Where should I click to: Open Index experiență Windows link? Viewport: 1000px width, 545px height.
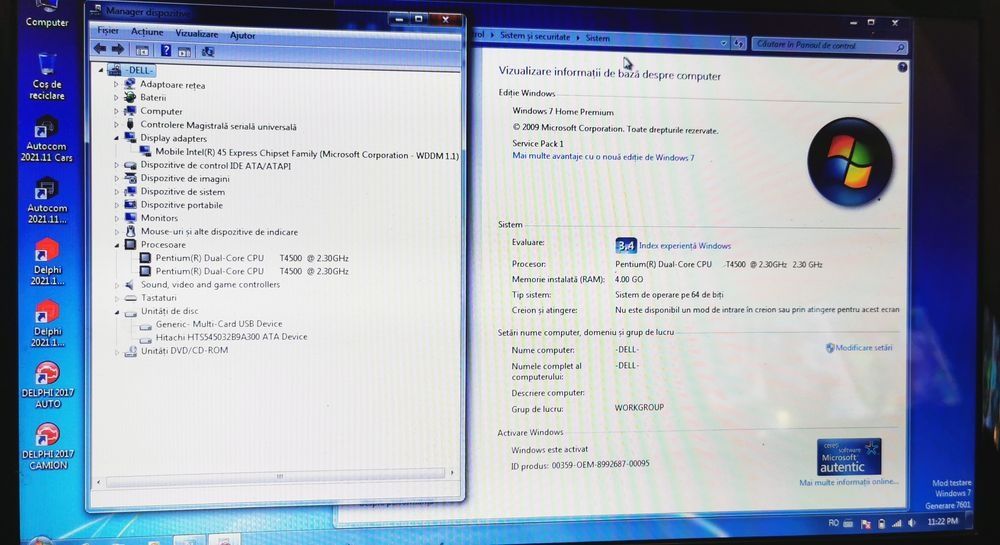coord(684,245)
